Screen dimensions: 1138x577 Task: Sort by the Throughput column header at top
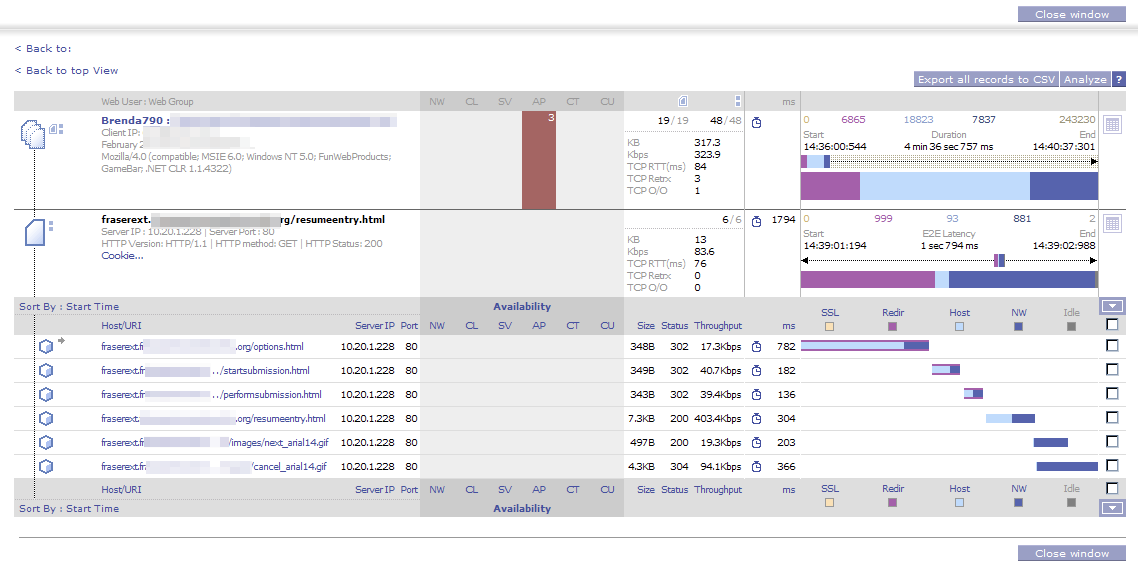718,325
